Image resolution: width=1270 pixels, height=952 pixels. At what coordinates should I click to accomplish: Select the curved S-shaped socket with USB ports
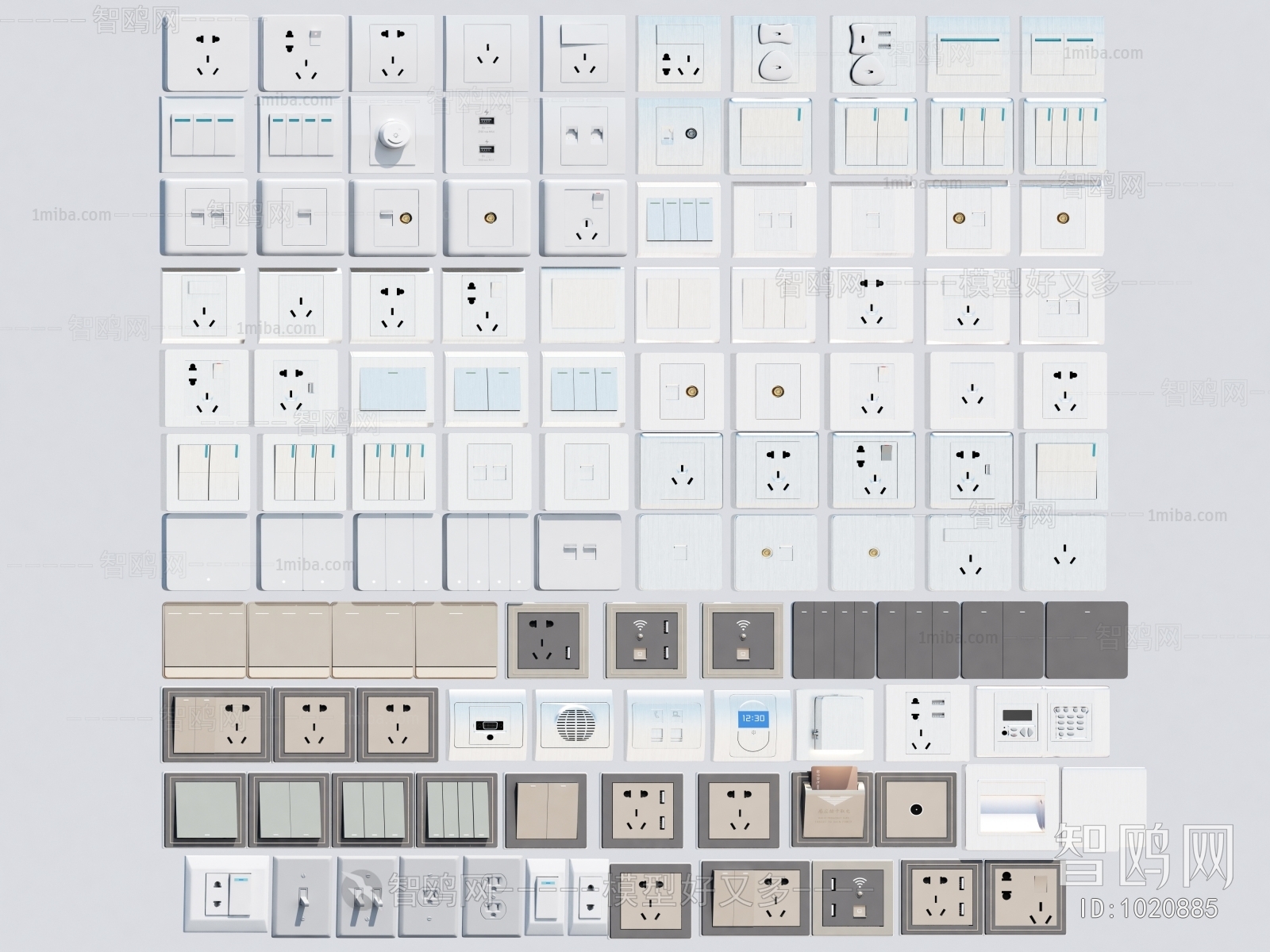click(x=872, y=54)
